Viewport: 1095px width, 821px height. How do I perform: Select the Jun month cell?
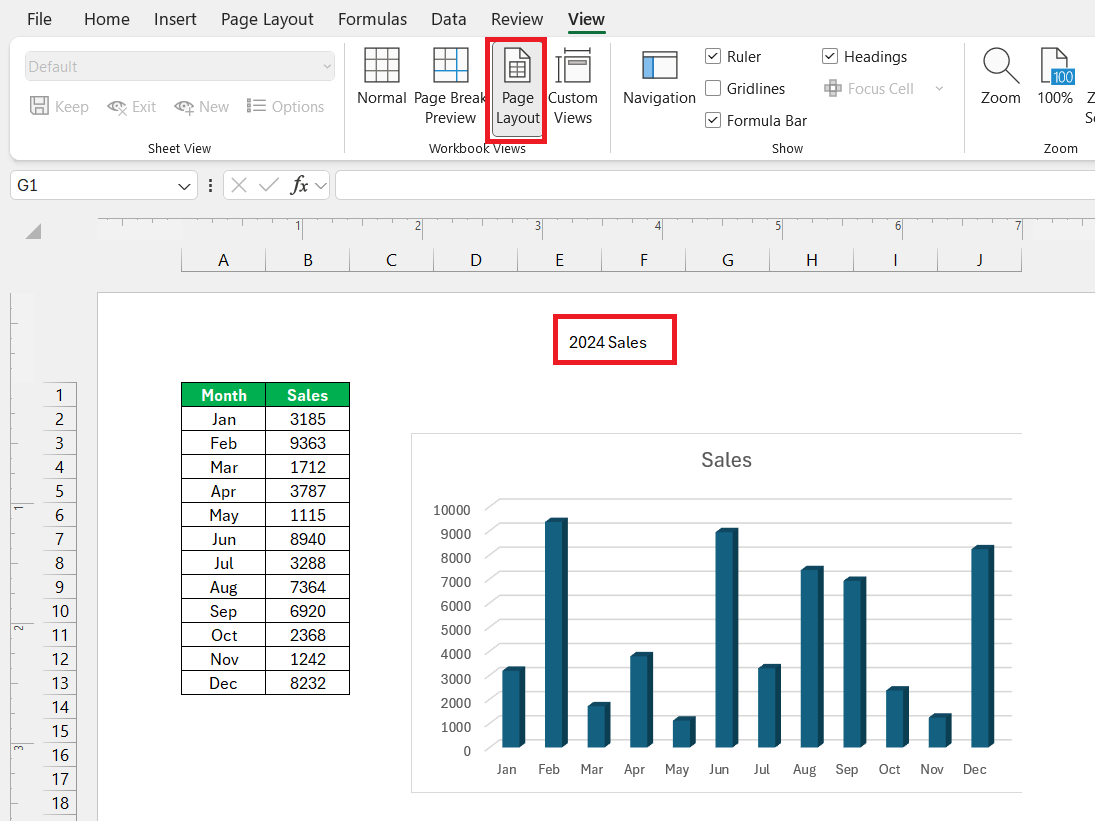coord(223,539)
